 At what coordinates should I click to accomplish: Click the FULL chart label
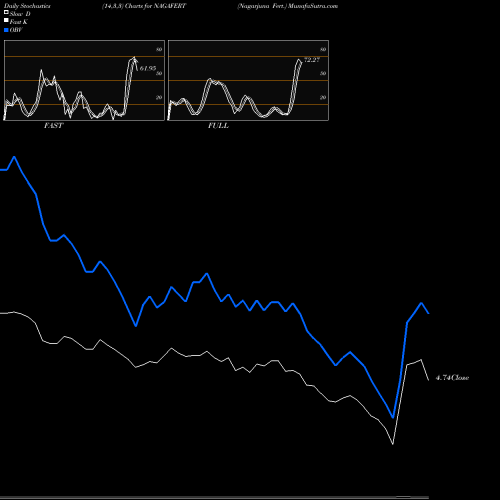[x=218, y=126]
